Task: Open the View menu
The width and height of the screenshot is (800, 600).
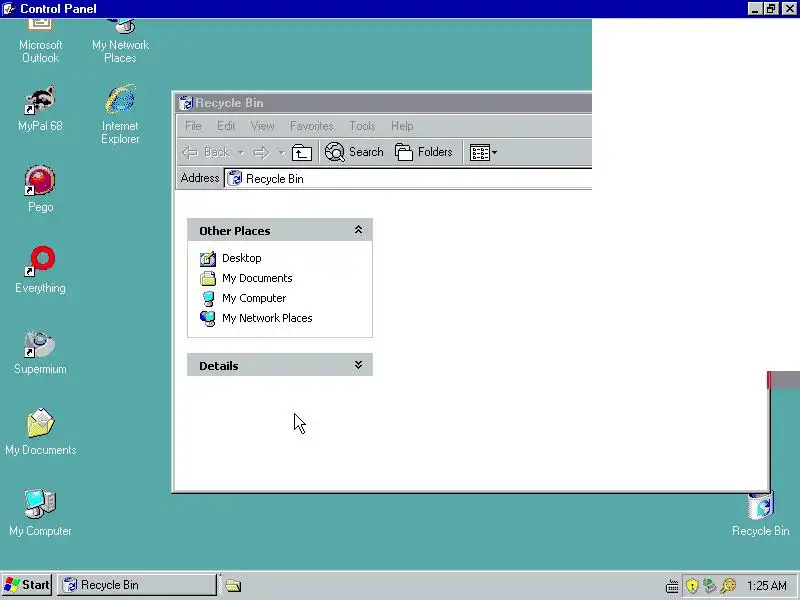Action: [262, 126]
